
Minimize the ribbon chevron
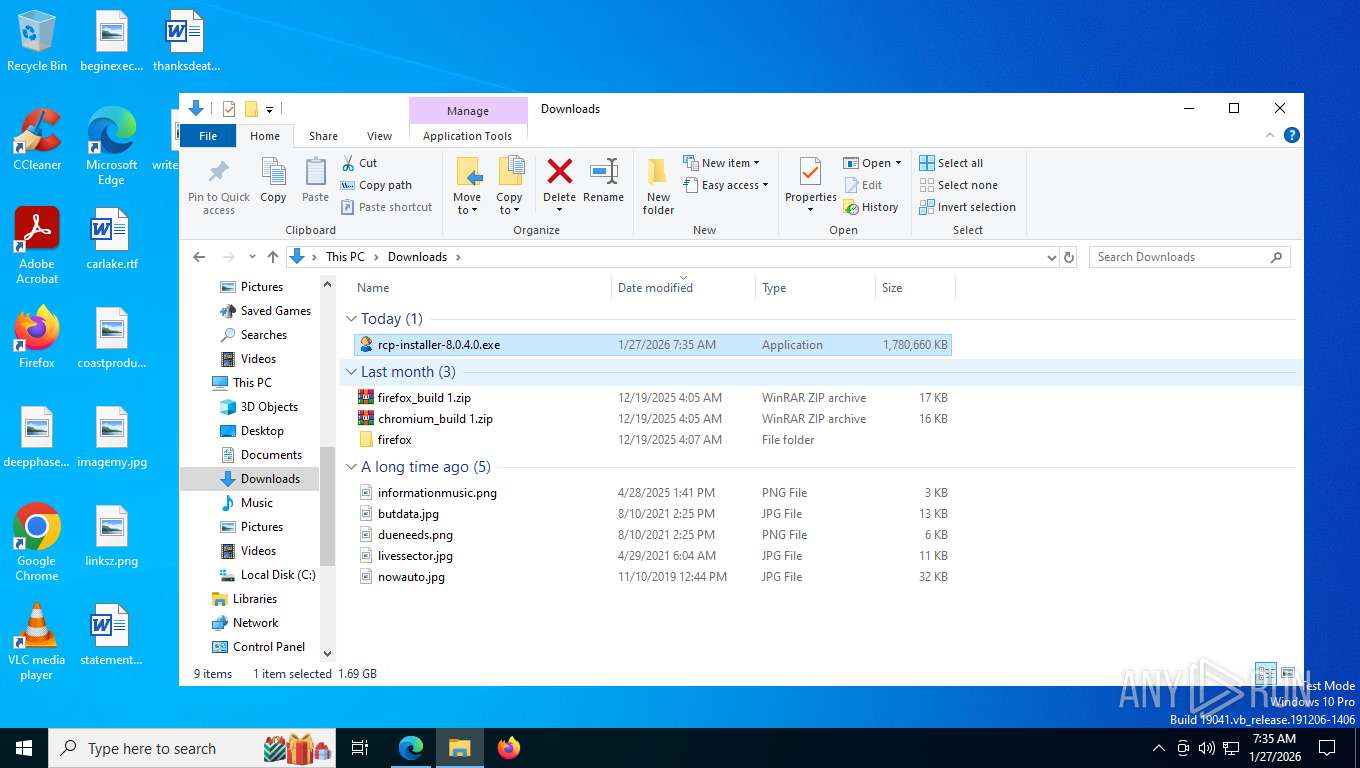point(1271,135)
